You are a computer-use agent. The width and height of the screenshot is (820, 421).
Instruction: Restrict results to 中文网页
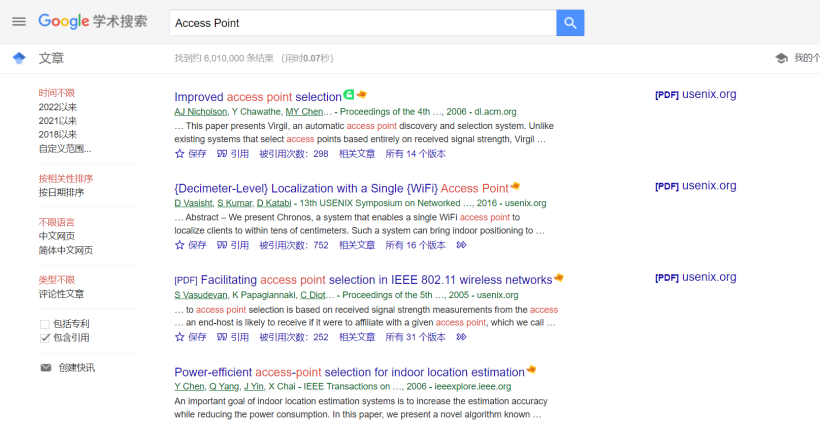click(56, 236)
